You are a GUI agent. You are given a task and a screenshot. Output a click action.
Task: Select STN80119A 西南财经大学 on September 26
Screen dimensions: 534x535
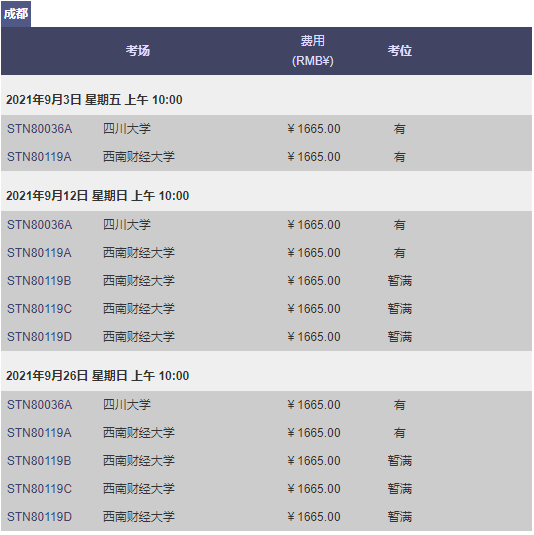[266, 433]
